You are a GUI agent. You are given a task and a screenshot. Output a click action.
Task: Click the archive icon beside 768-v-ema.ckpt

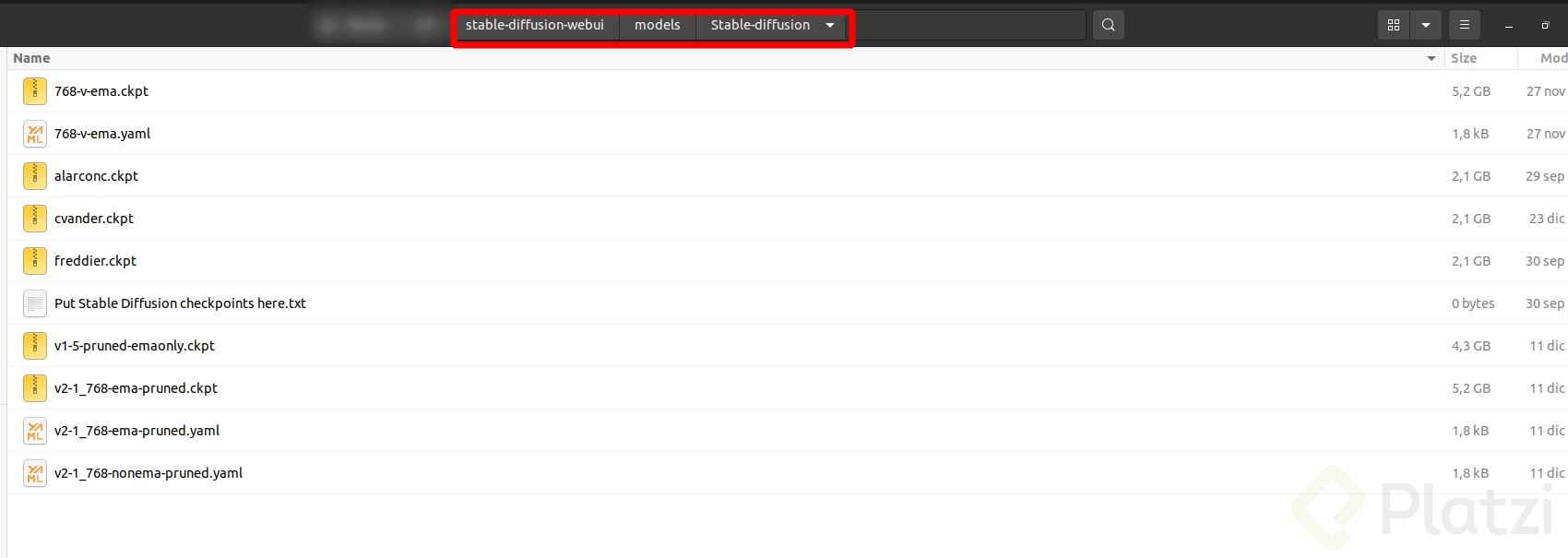tap(35, 91)
